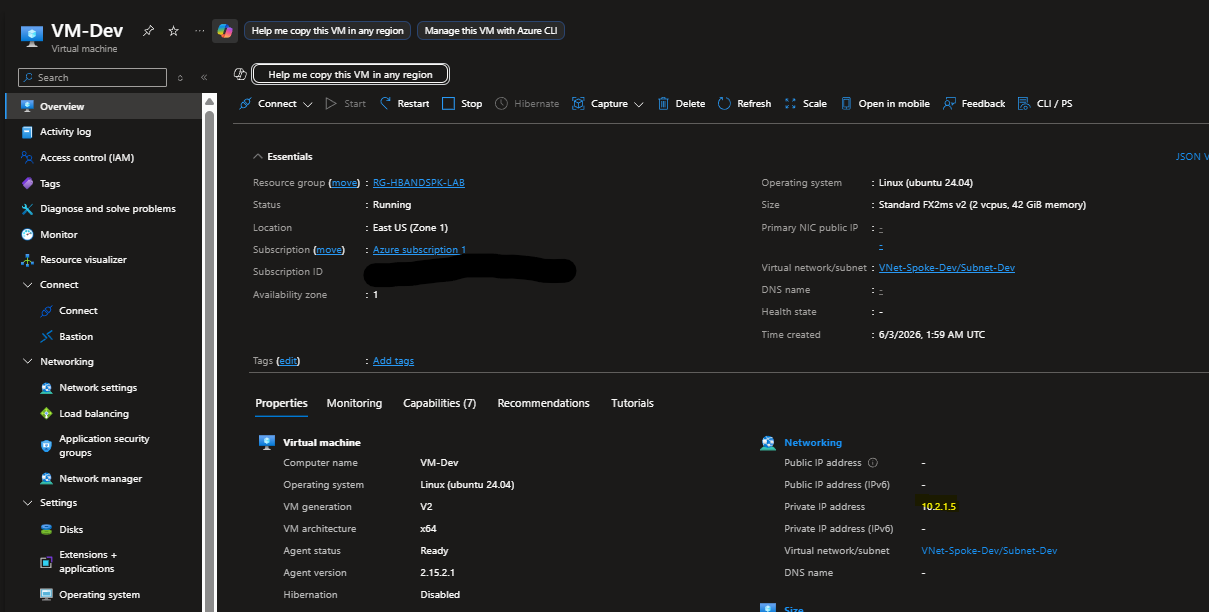Click the Access control (IAM) icon
The height and width of the screenshot is (612, 1209).
tap(28, 158)
